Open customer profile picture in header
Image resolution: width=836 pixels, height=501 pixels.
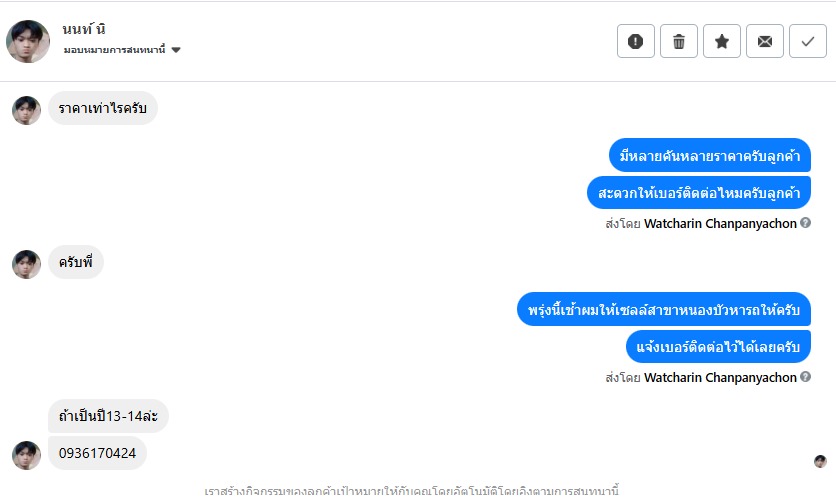(x=28, y=41)
